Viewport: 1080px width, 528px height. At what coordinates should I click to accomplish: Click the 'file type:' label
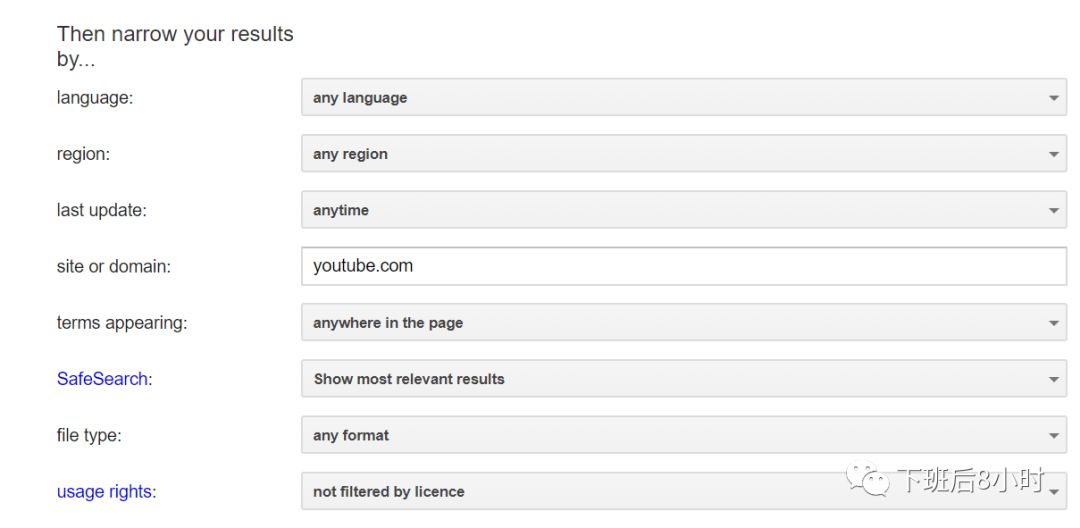(89, 435)
